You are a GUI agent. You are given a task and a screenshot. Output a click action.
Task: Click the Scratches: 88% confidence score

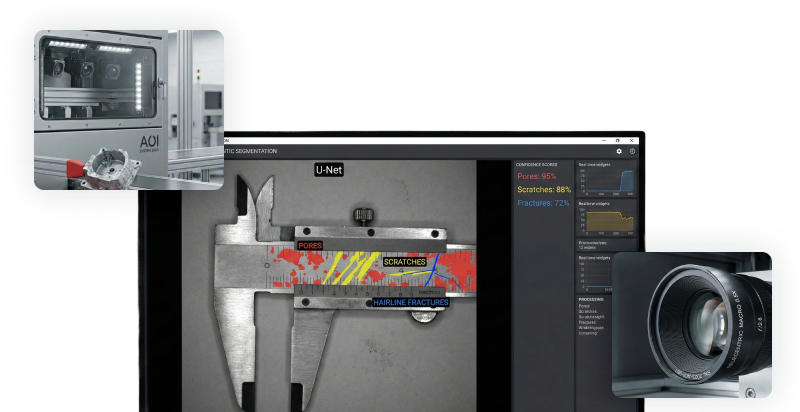pyautogui.click(x=544, y=190)
